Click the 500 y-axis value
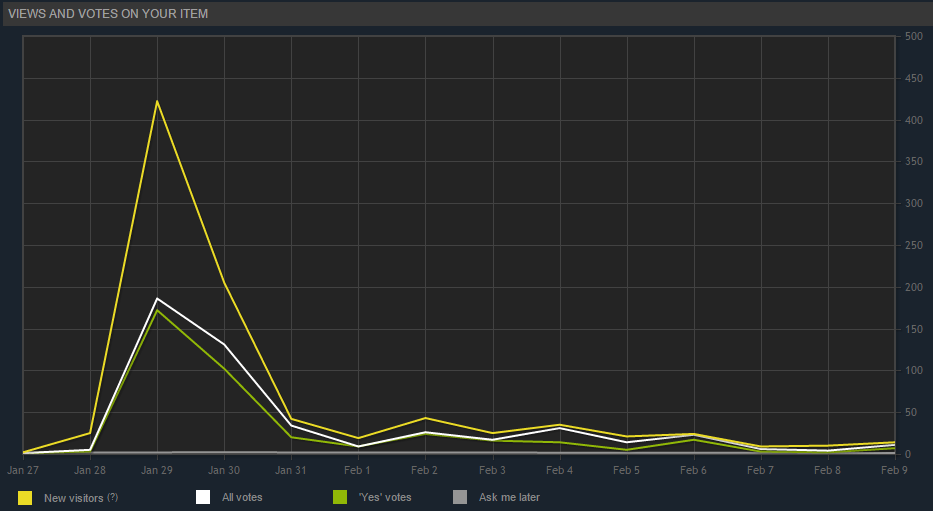The width and height of the screenshot is (933, 511). [914, 36]
